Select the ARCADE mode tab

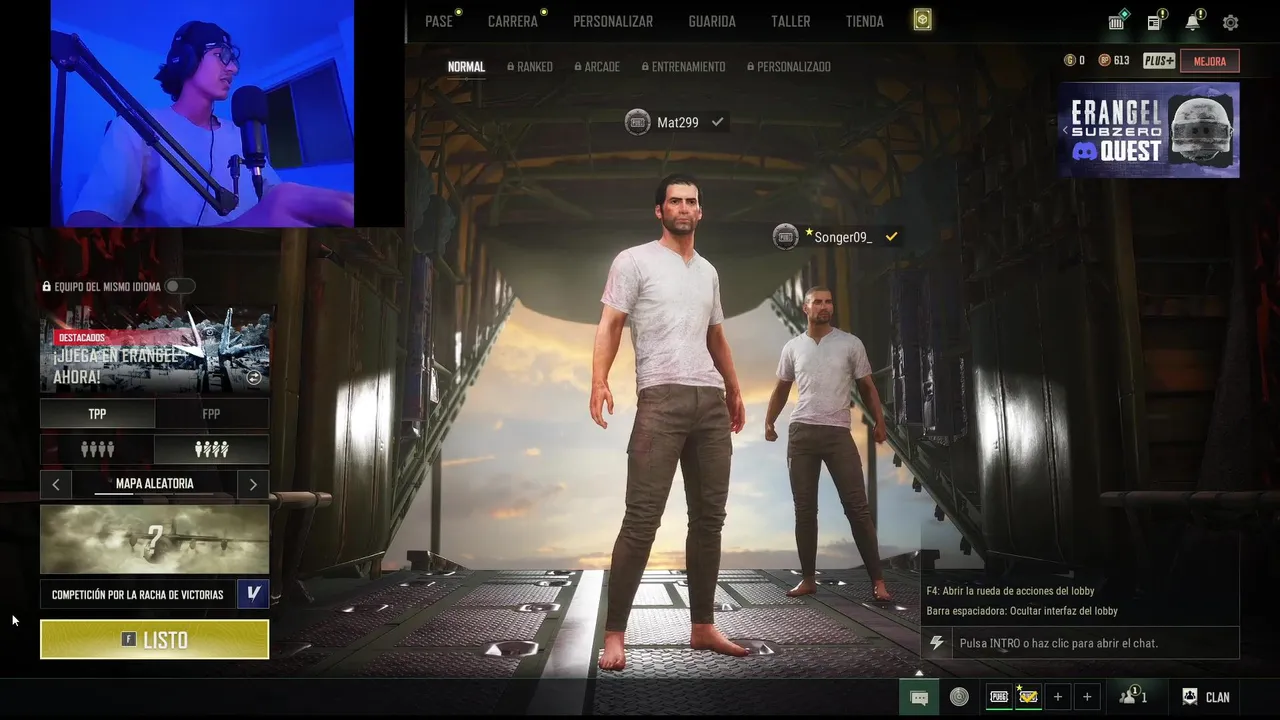[x=597, y=67]
